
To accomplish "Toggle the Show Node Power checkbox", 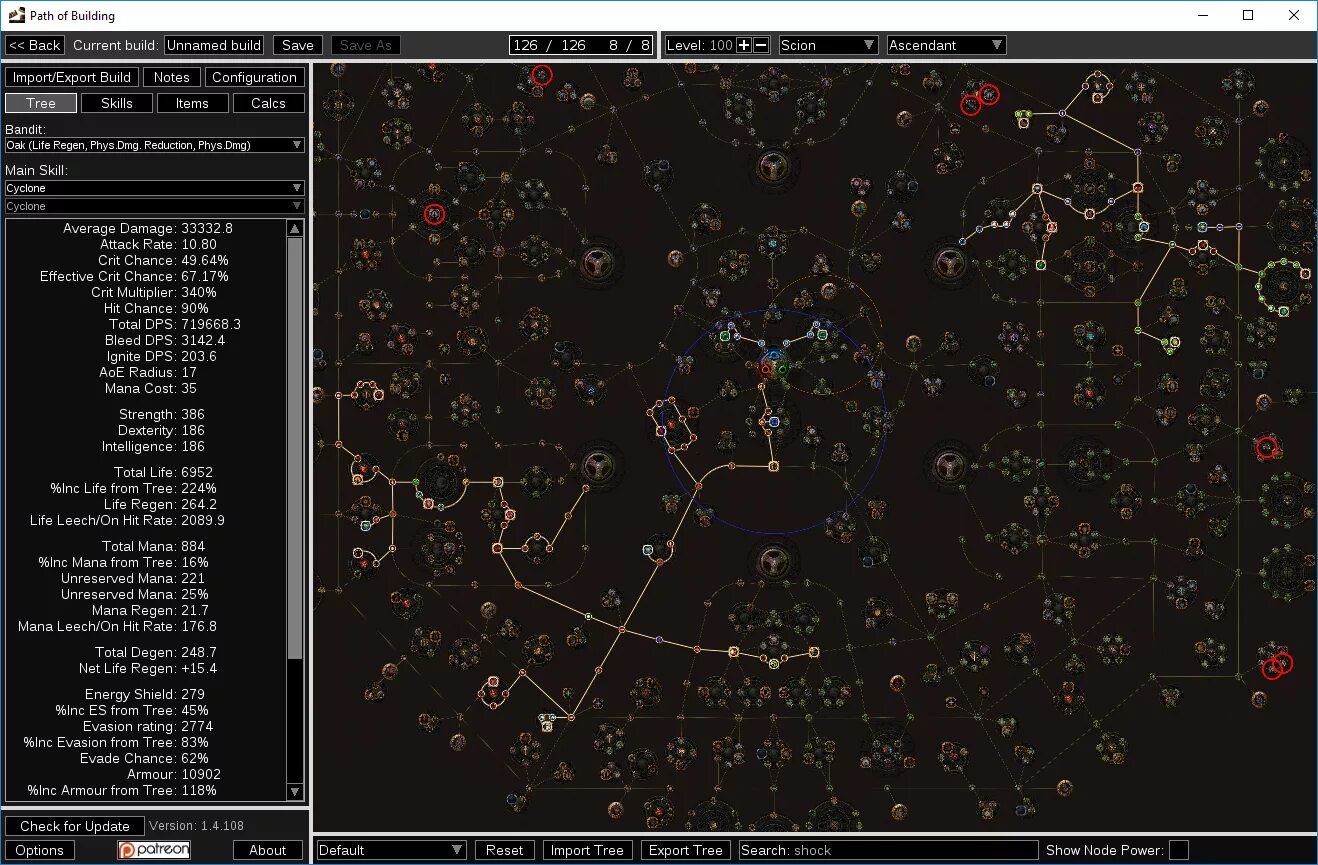I will pyautogui.click(x=1179, y=850).
